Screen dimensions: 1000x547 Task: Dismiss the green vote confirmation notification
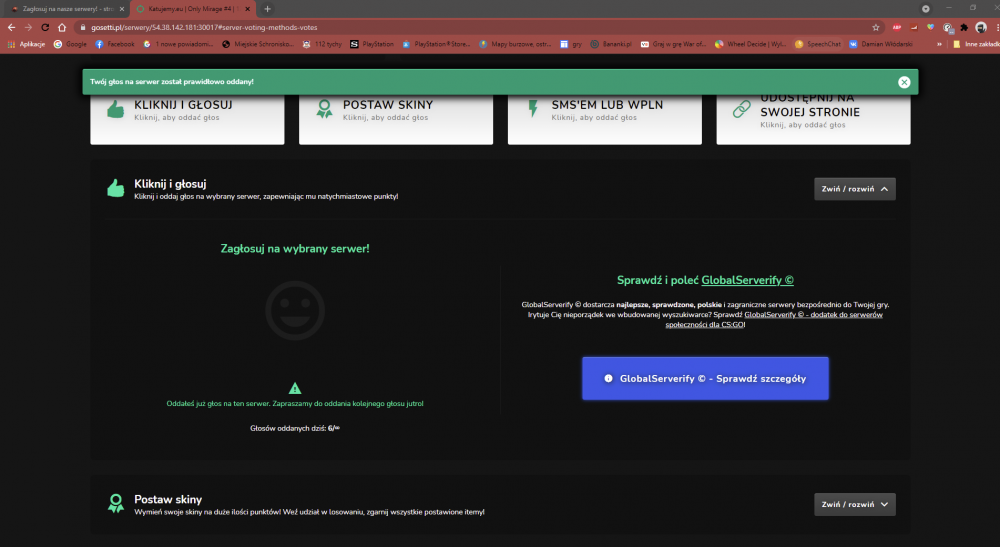tap(904, 82)
